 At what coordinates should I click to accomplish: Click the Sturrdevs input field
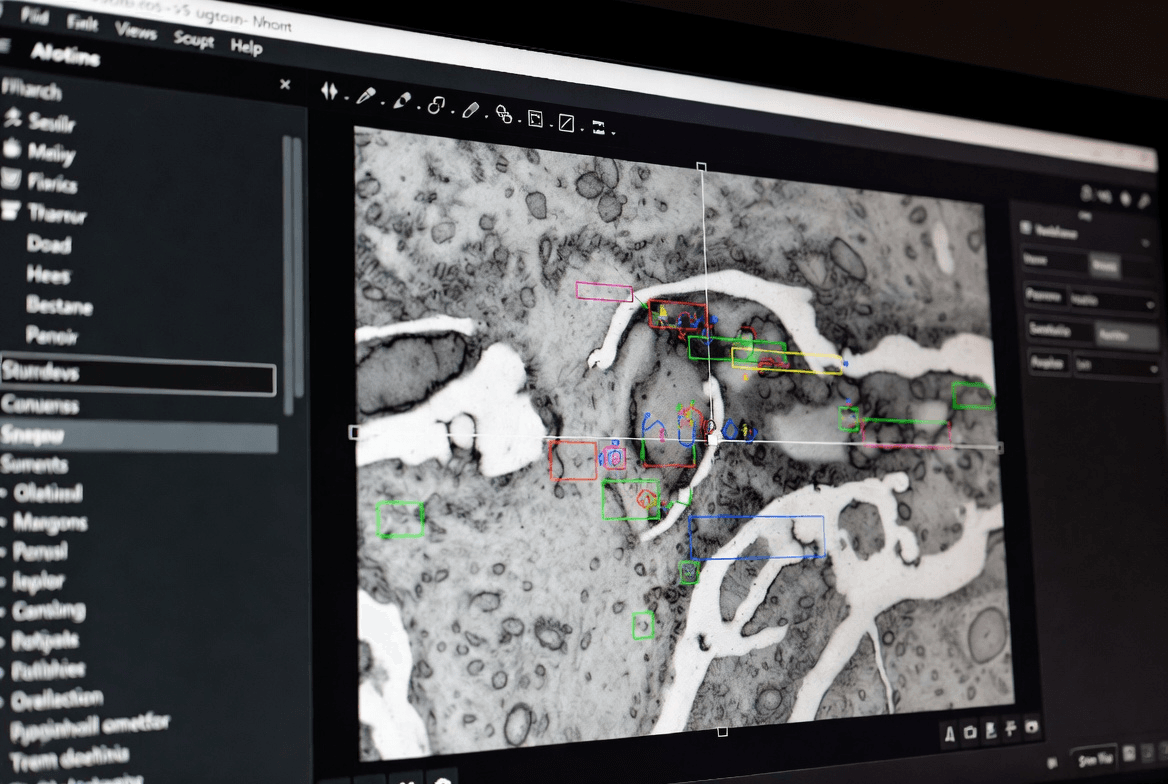(x=138, y=375)
